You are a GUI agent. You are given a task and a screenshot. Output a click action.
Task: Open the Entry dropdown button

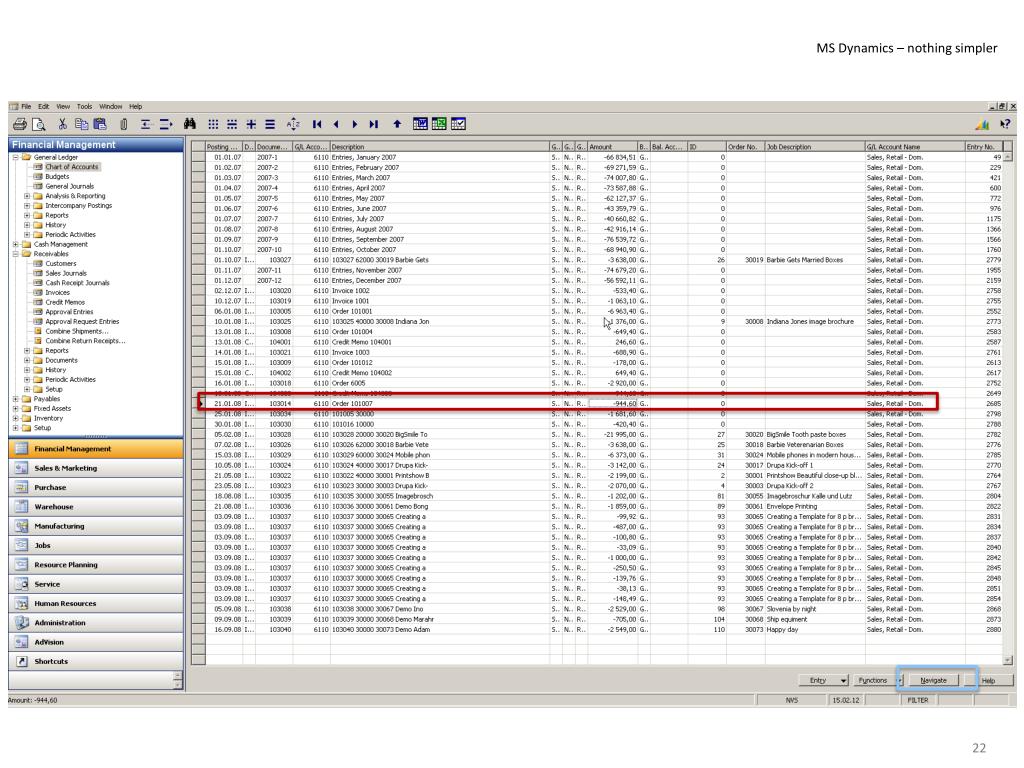pyautogui.click(x=824, y=680)
